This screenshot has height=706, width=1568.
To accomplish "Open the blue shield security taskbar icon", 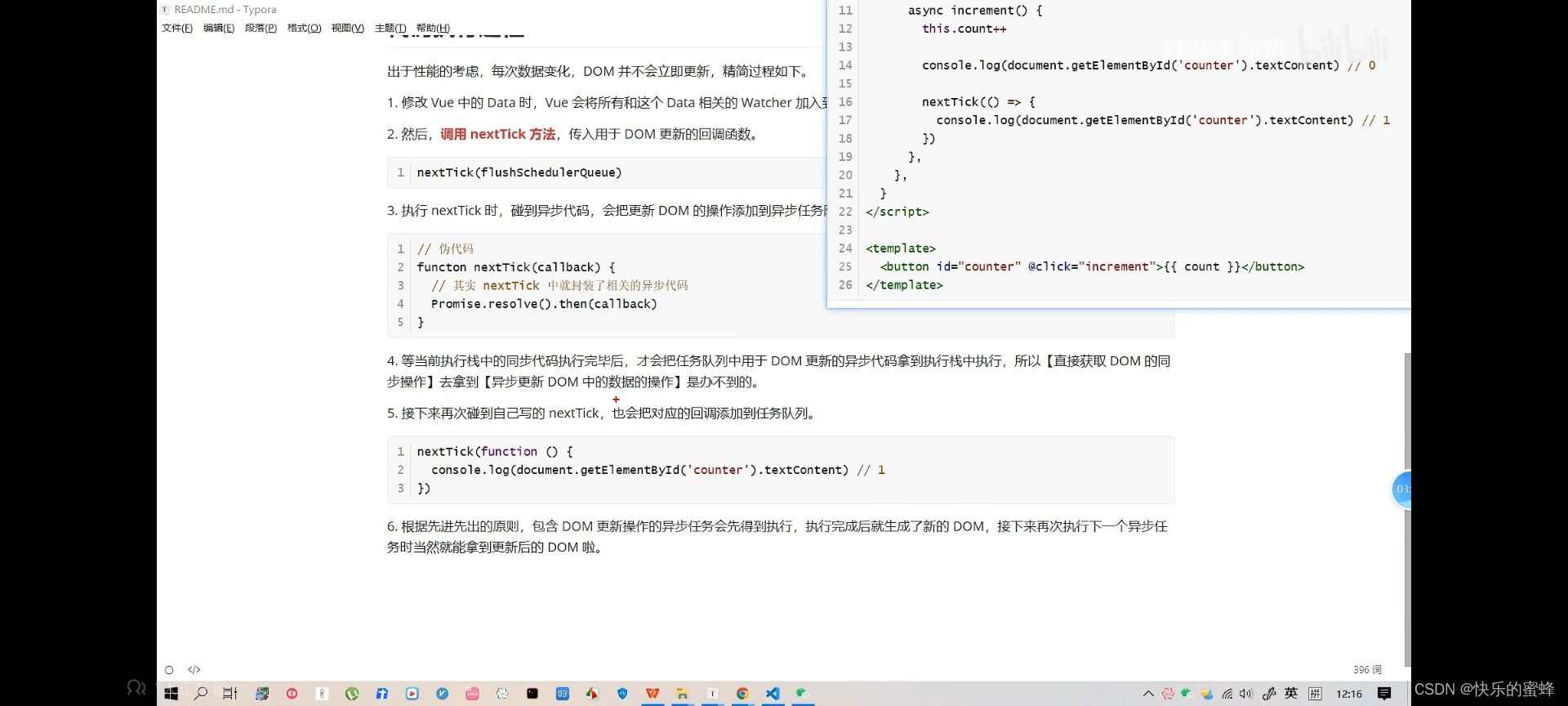I will [x=622, y=694].
